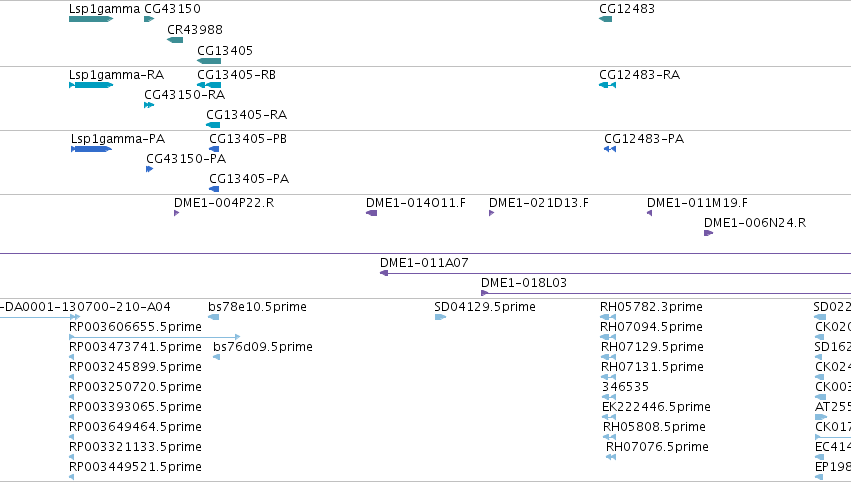Select the DME1-014O11.F BAC end marker
Image resolution: width=851 pixels, height=482 pixels.
click(x=371, y=213)
